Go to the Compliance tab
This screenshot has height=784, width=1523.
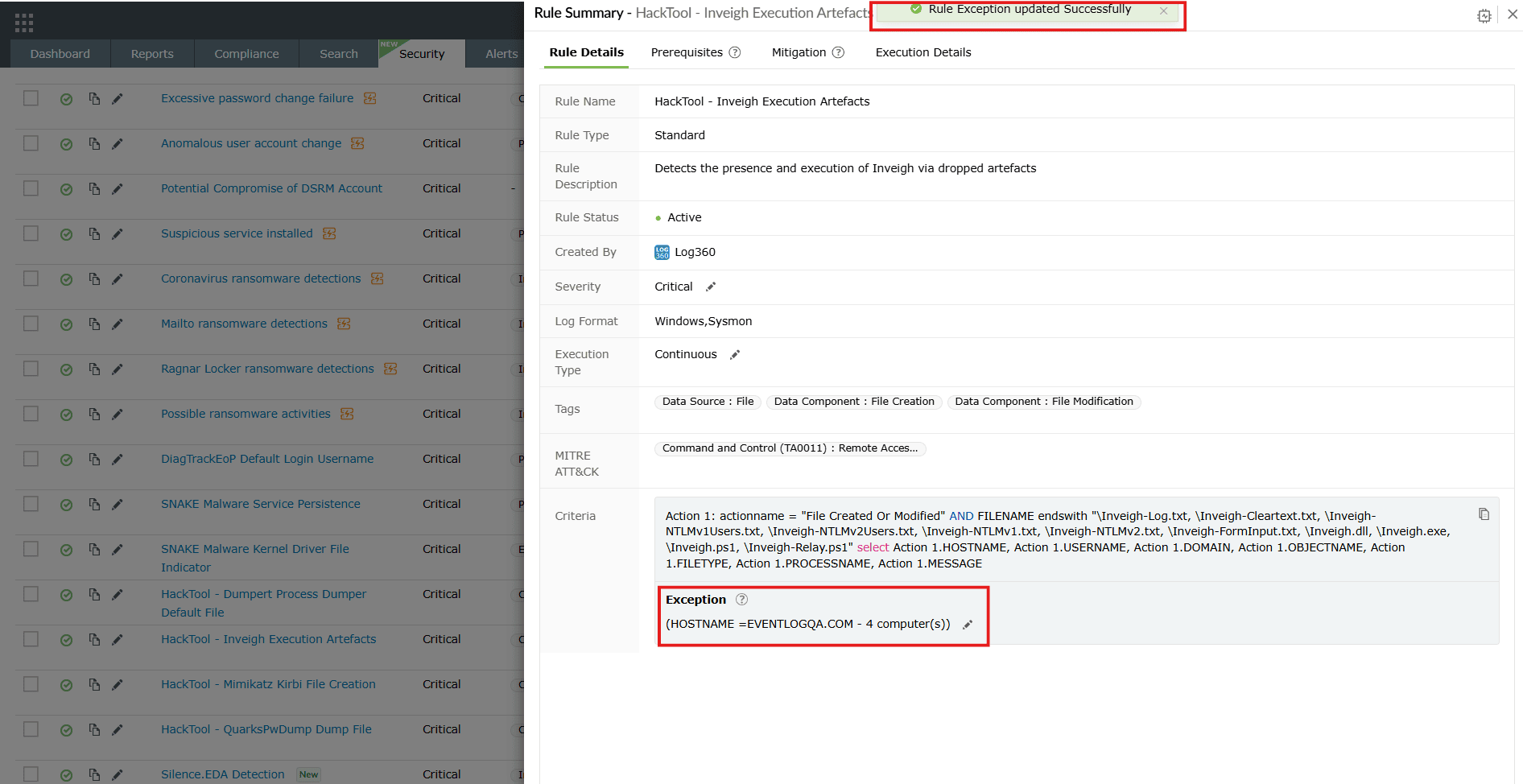(246, 54)
